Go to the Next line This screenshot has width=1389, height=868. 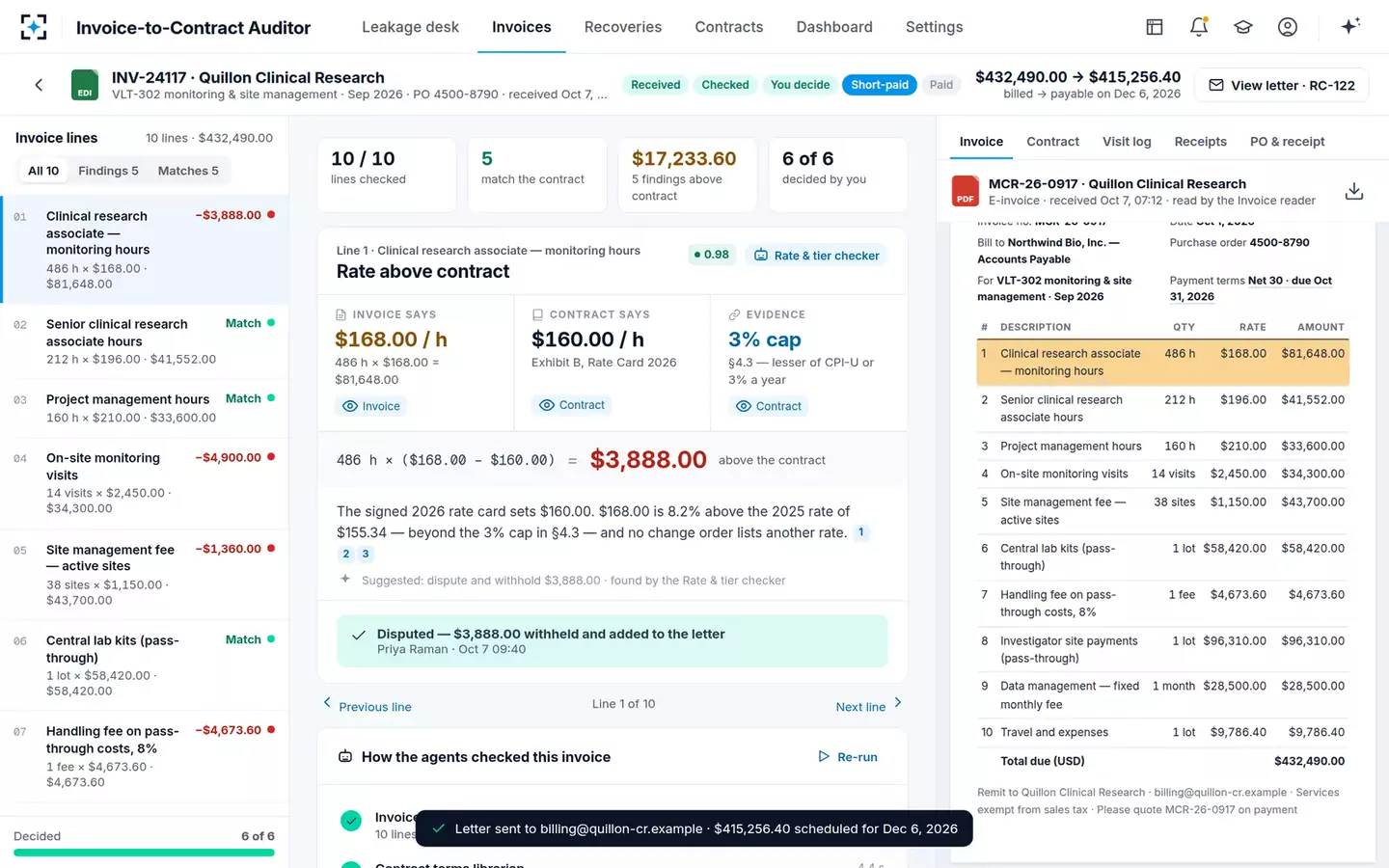point(869,706)
